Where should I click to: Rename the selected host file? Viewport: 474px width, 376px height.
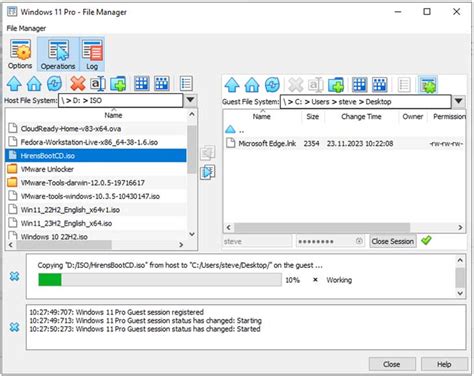click(x=97, y=84)
